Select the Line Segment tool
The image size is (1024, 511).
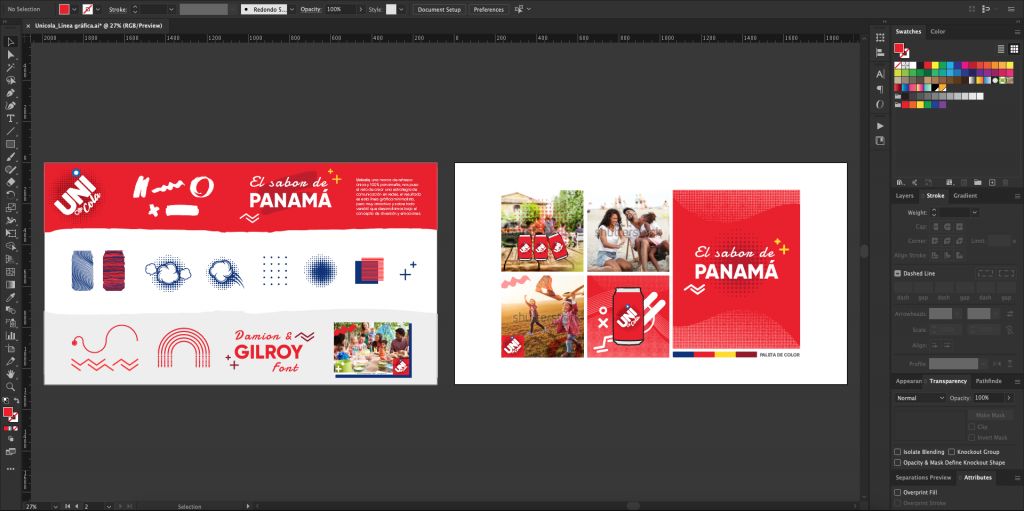click(10, 131)
